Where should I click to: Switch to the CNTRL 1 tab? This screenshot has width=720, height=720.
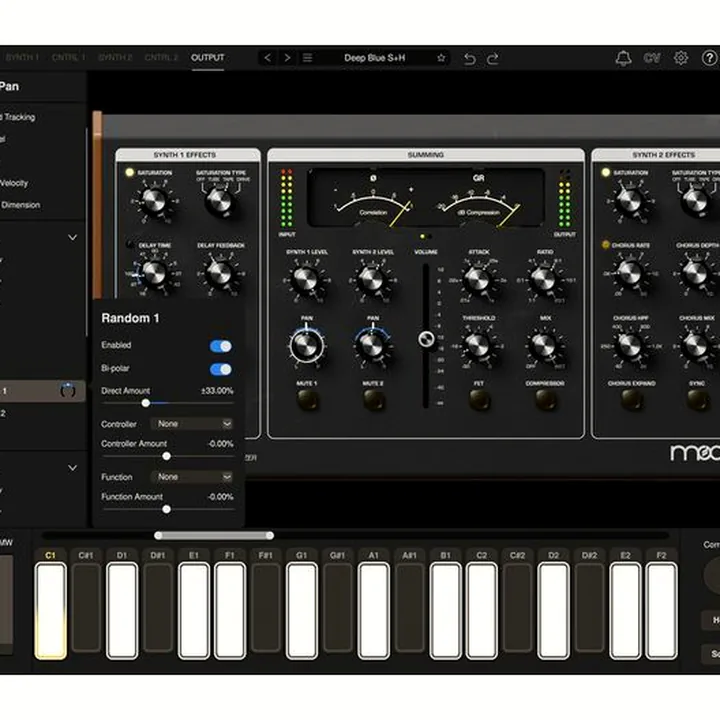point(68,58)
